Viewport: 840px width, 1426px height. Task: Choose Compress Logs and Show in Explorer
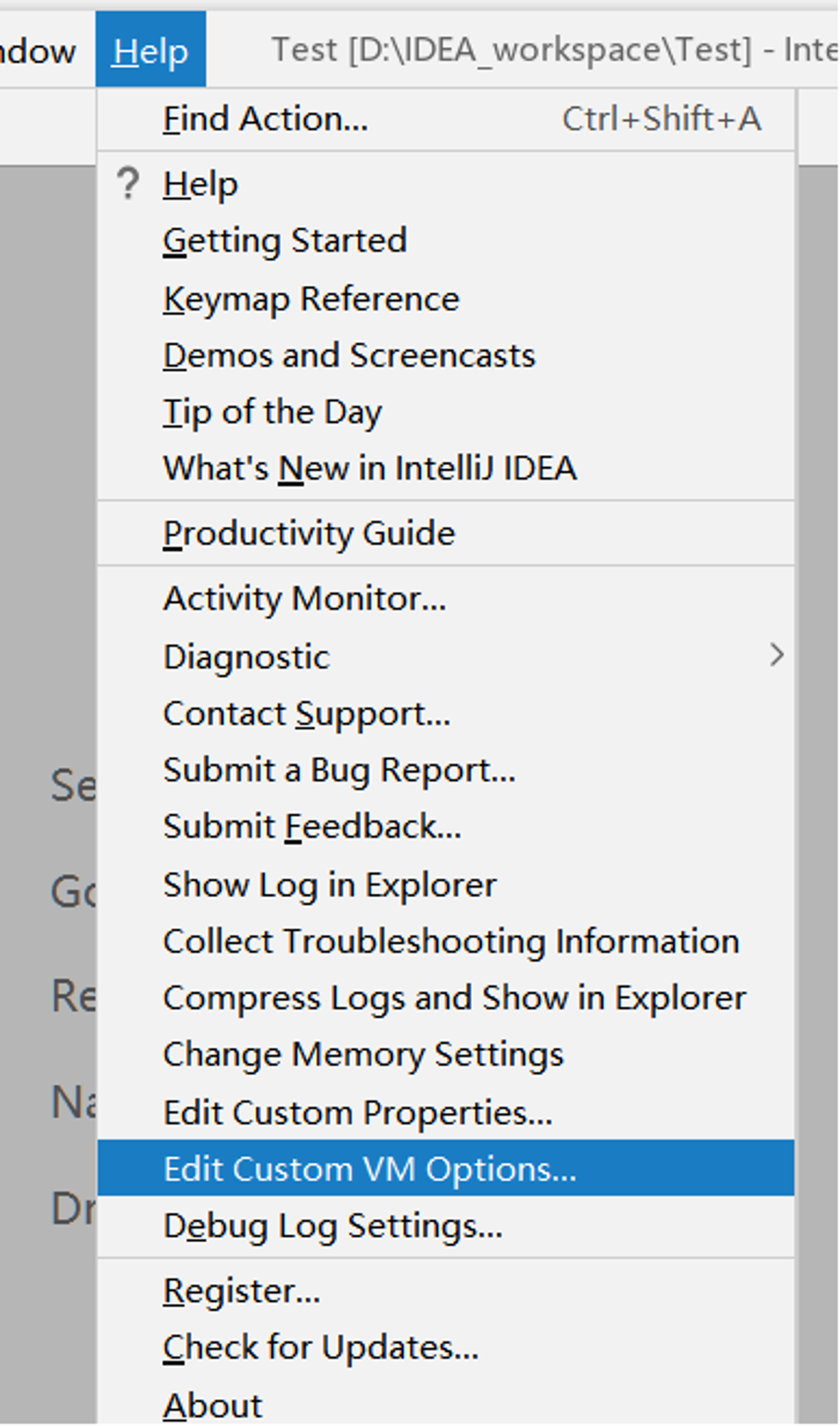tap(446, 998)
